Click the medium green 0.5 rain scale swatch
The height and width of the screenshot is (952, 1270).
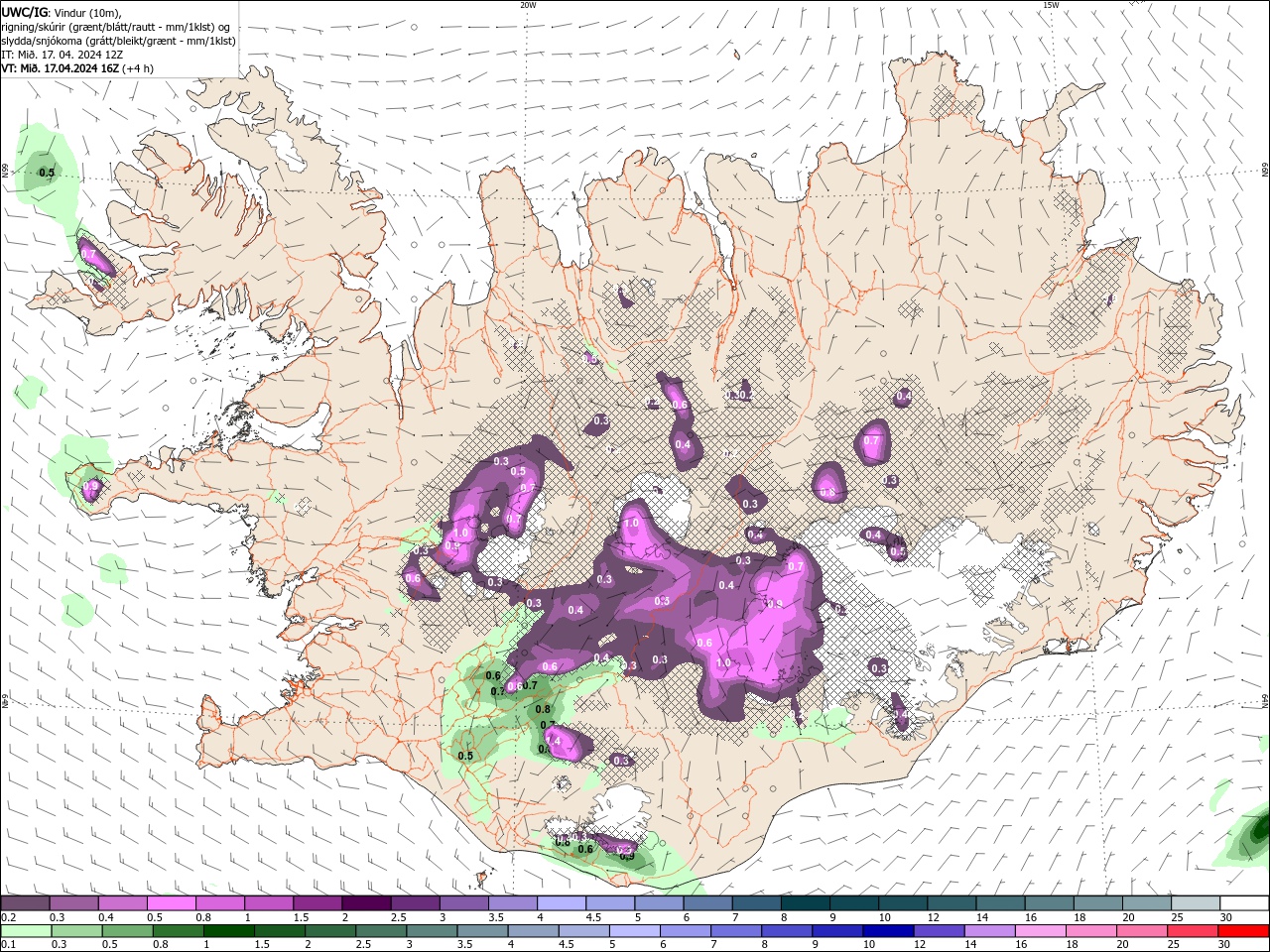coord(126,931)
